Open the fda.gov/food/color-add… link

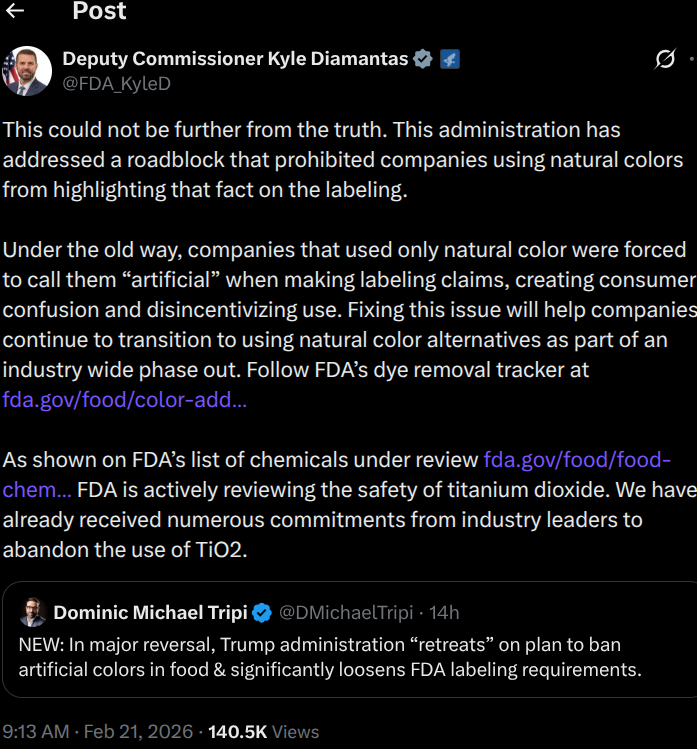[125, 400]
